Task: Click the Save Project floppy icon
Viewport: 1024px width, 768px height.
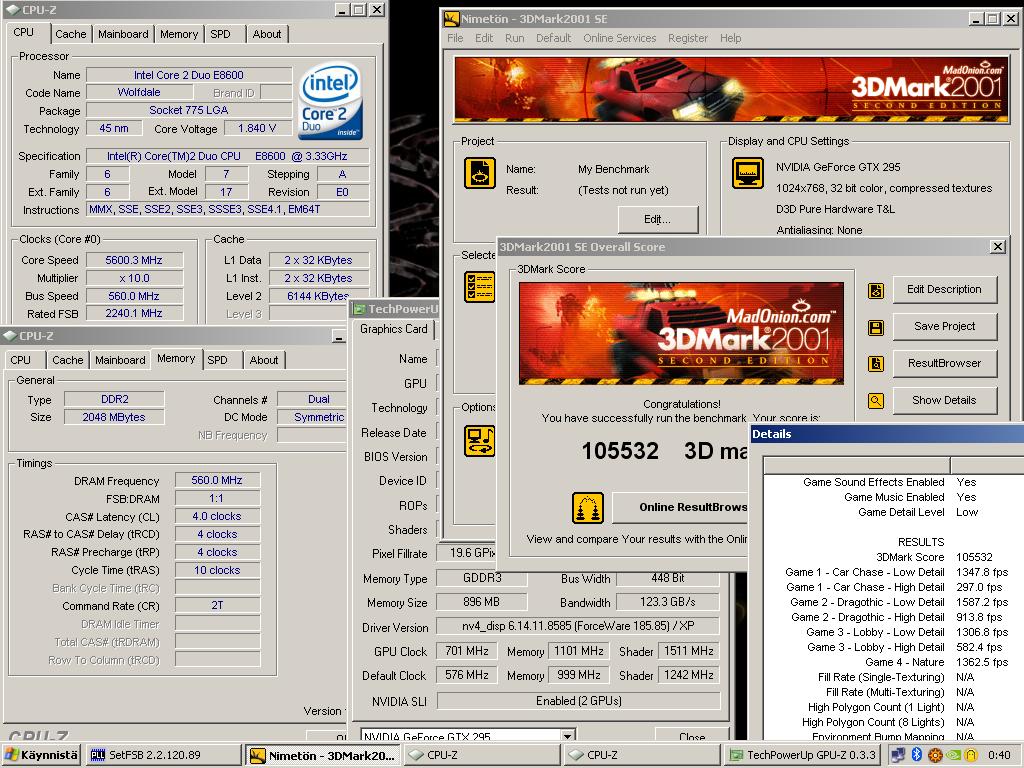Action: click(x=876, y=327)
